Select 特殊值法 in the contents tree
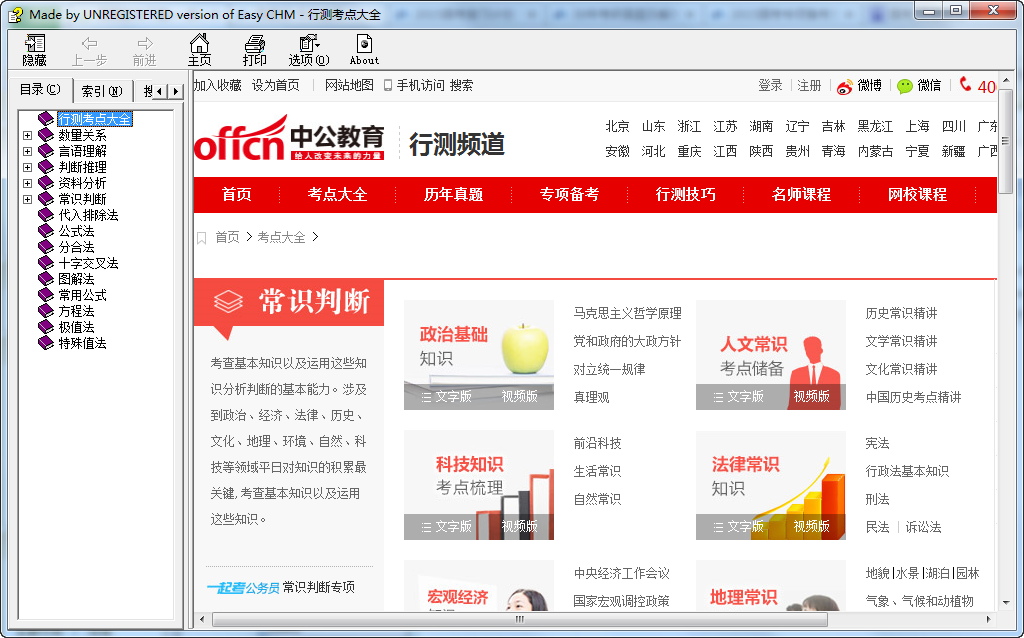This screenshot has width=1024, height=638. click(x=82, y=343)
